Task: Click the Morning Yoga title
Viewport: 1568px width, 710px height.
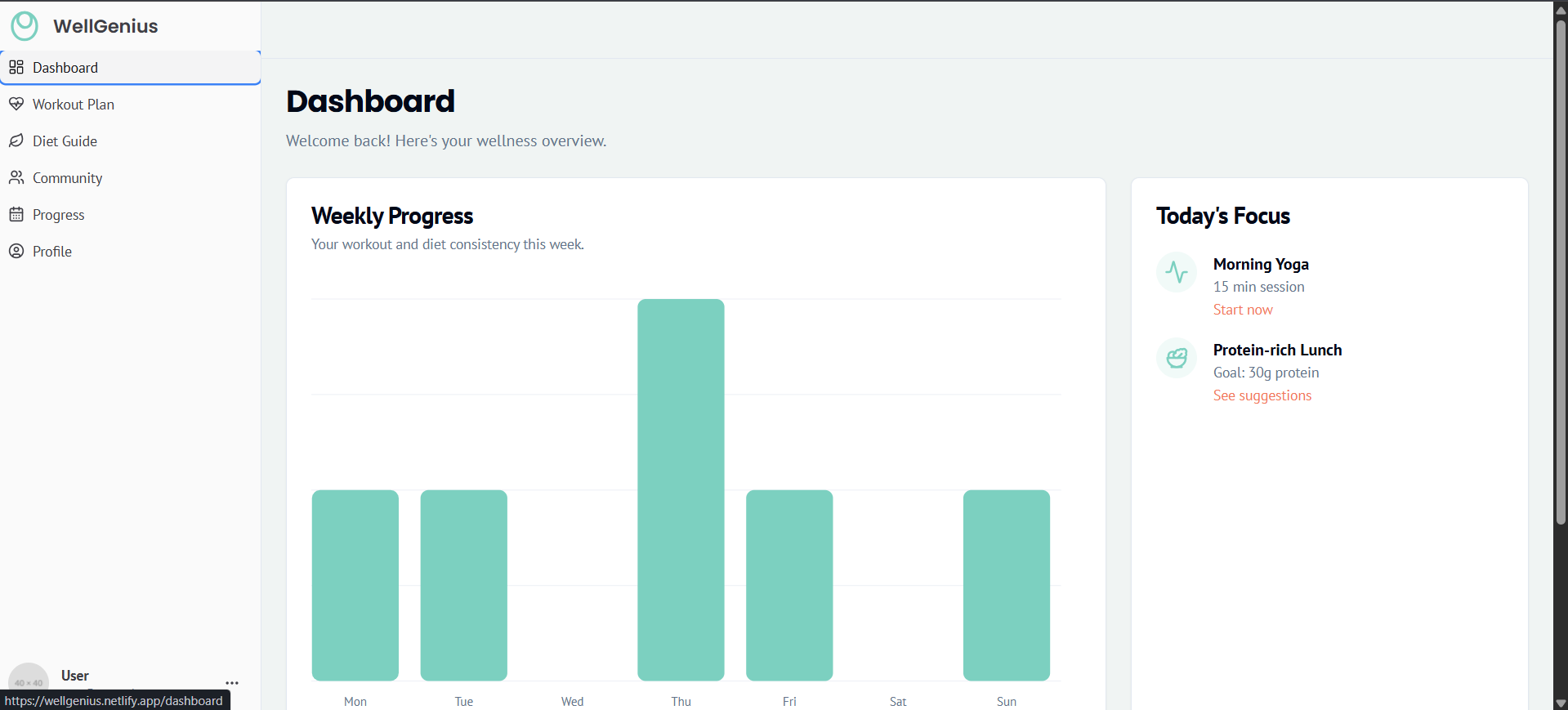Action: [1261, 264]
